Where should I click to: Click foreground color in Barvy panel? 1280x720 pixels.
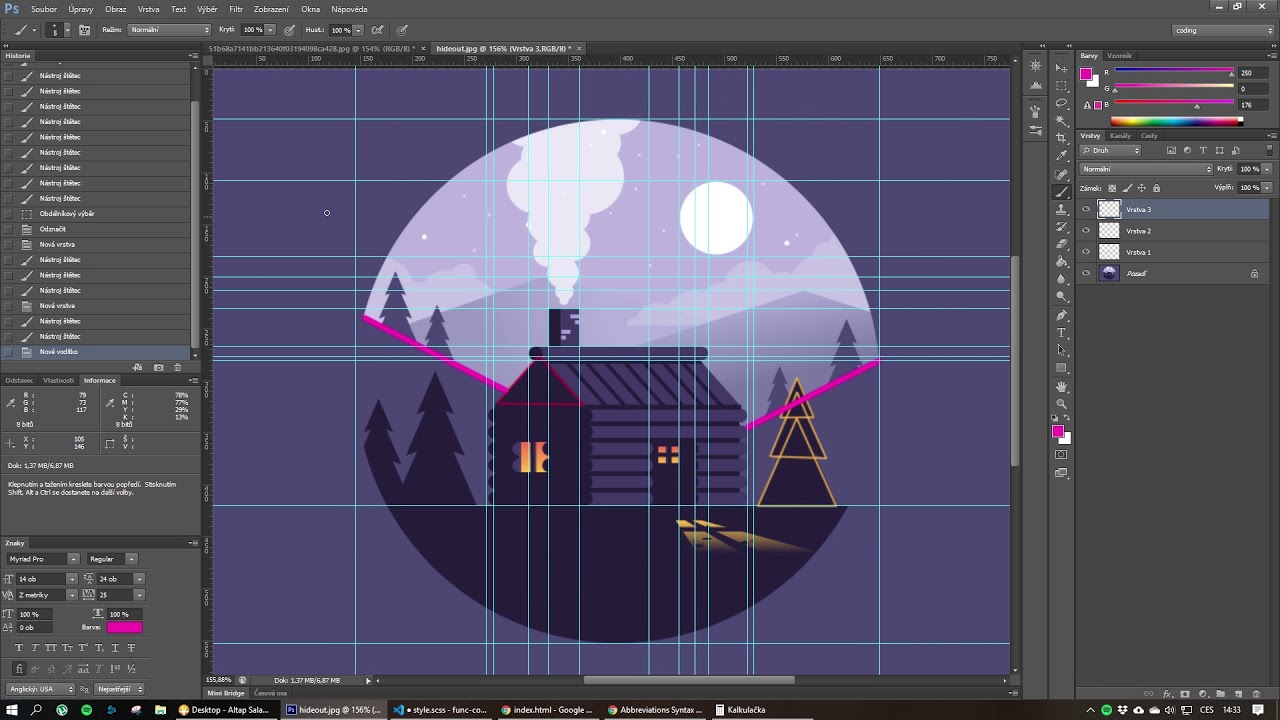[x=1086, y=73]
